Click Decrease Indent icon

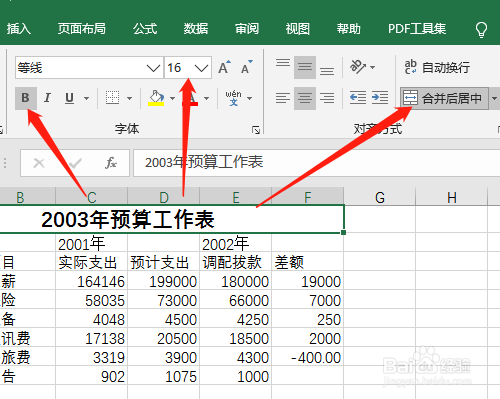(x=358, y=98)
